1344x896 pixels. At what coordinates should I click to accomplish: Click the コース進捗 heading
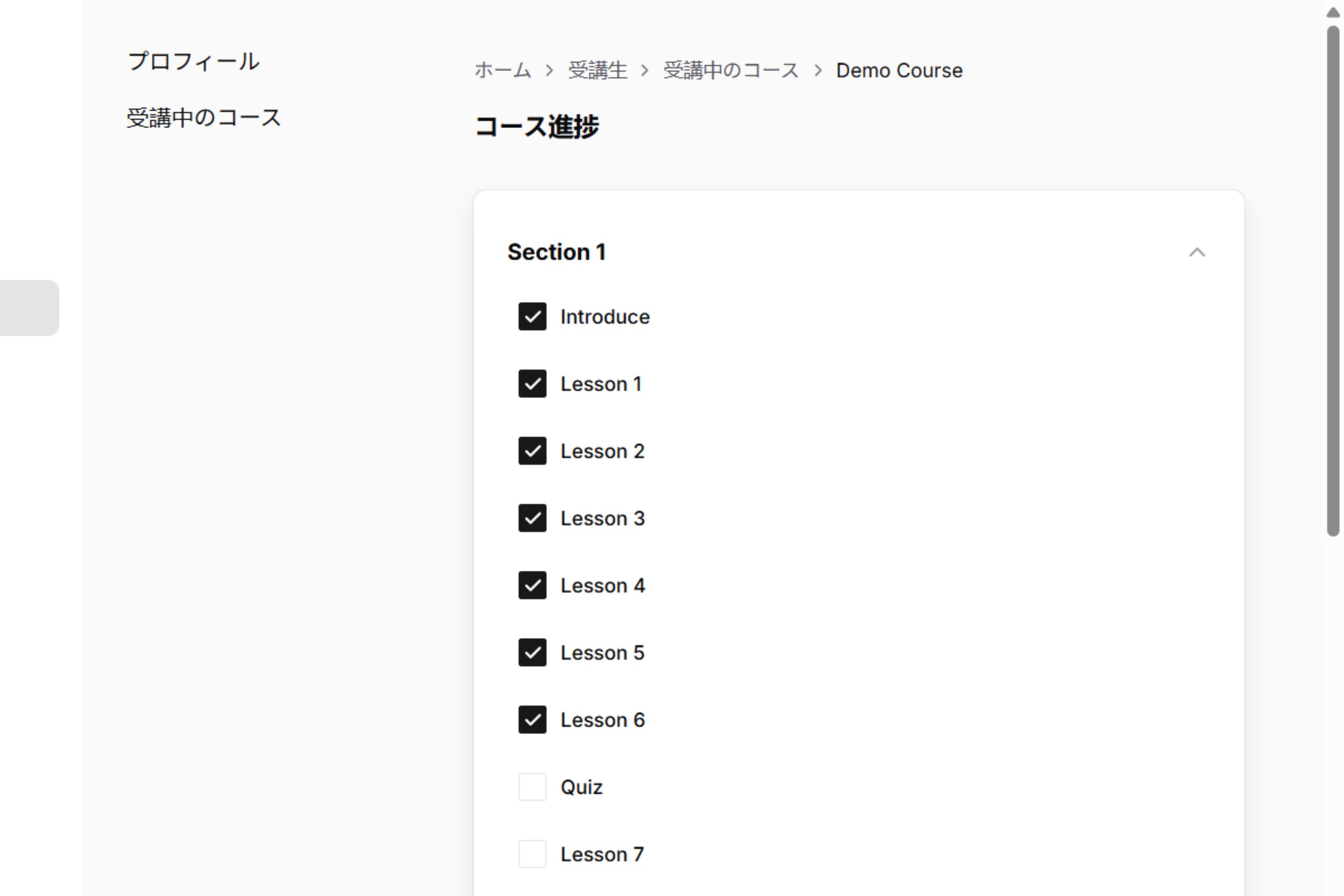[538, 127]
